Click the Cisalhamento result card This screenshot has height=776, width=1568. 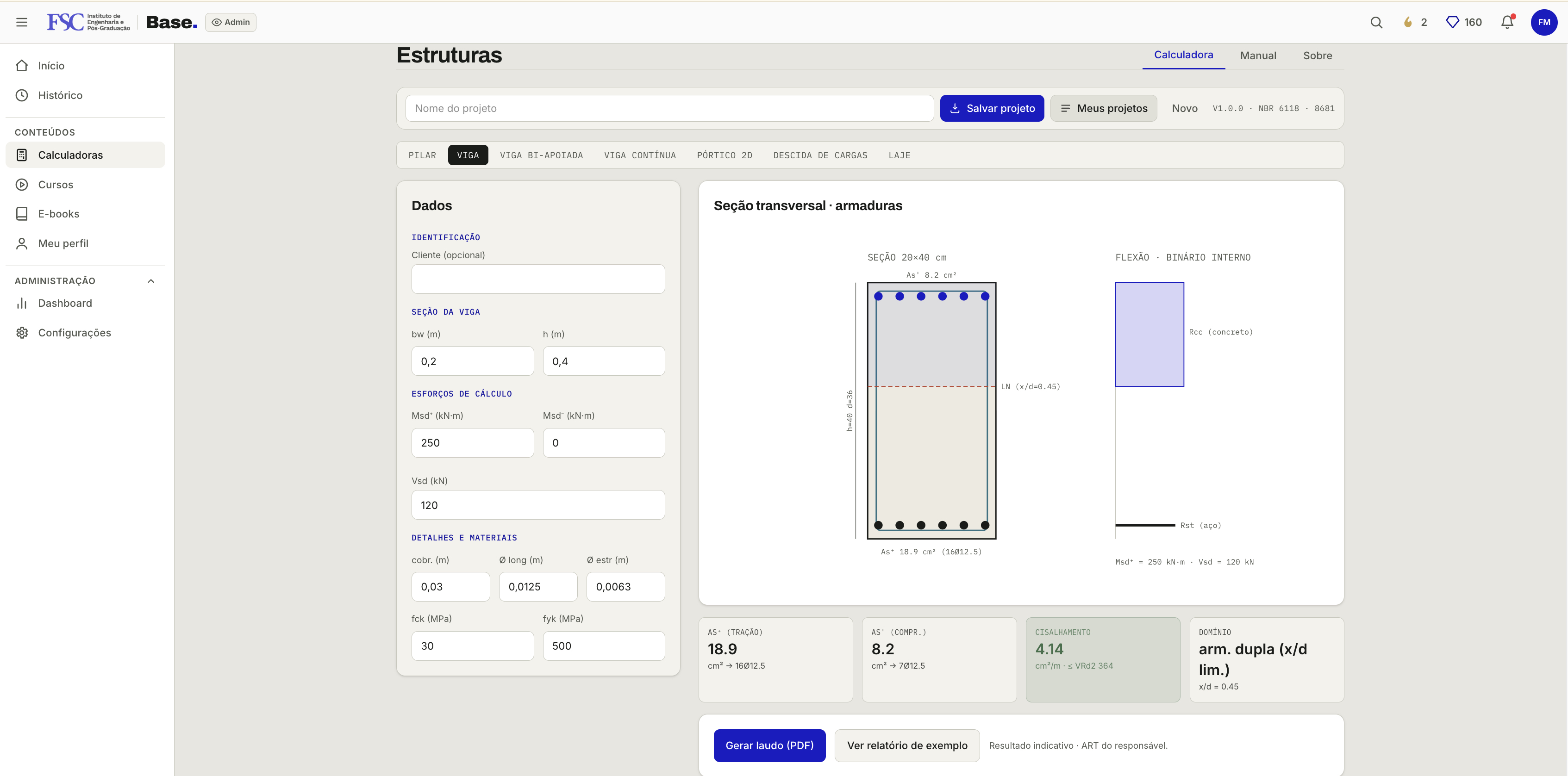[x=1103, y=660]
